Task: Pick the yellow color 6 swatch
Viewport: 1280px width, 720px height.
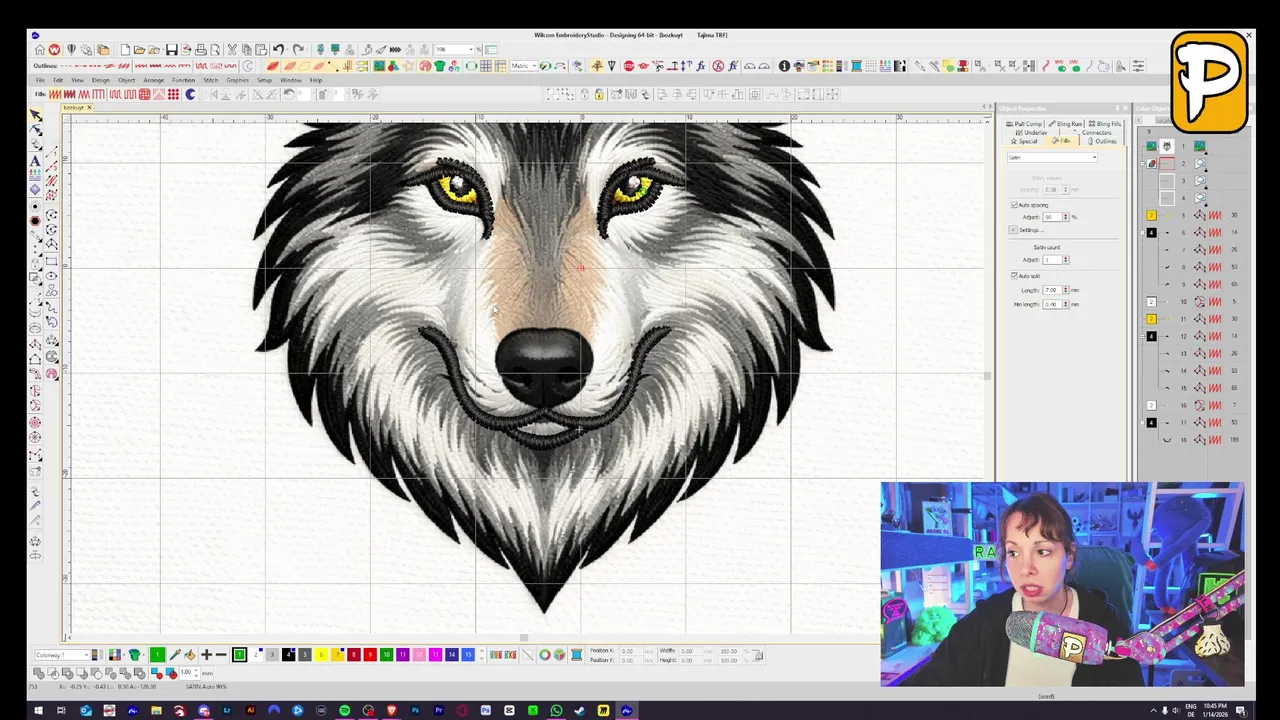Action: [x=321, y=655]
